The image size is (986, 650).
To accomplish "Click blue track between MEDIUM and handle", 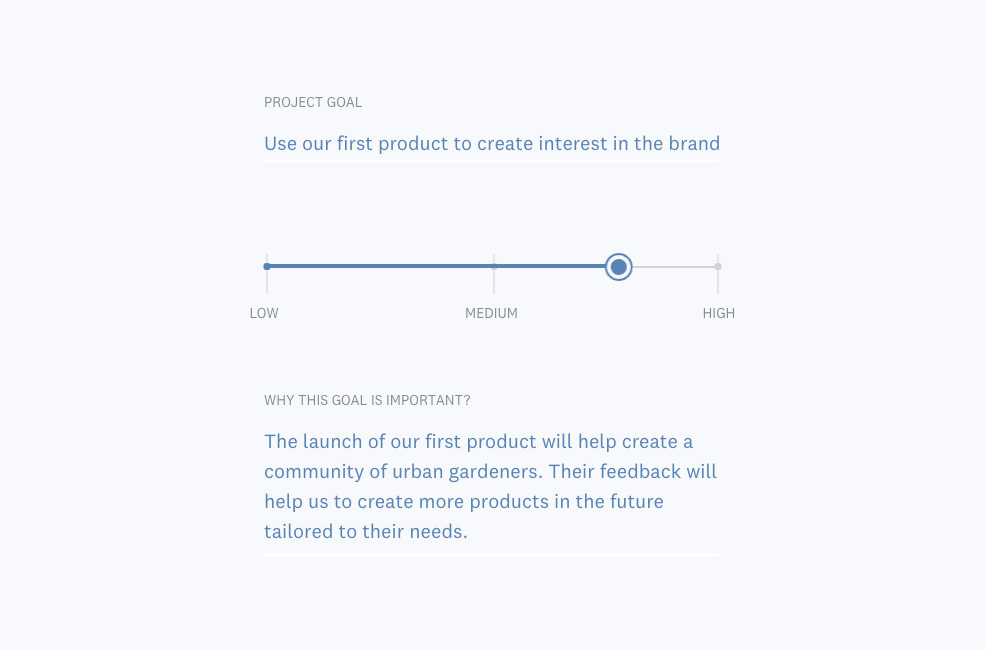I will pos(551,267).
